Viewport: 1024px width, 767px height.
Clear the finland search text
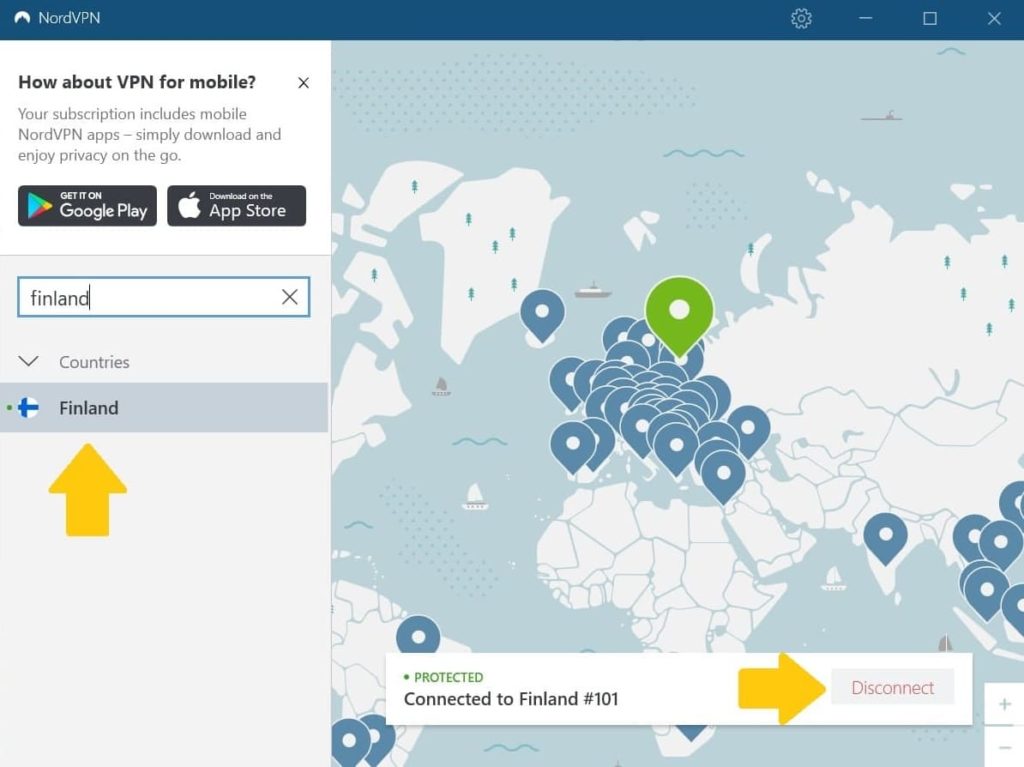pyautogui.click(x=289, y=297)
